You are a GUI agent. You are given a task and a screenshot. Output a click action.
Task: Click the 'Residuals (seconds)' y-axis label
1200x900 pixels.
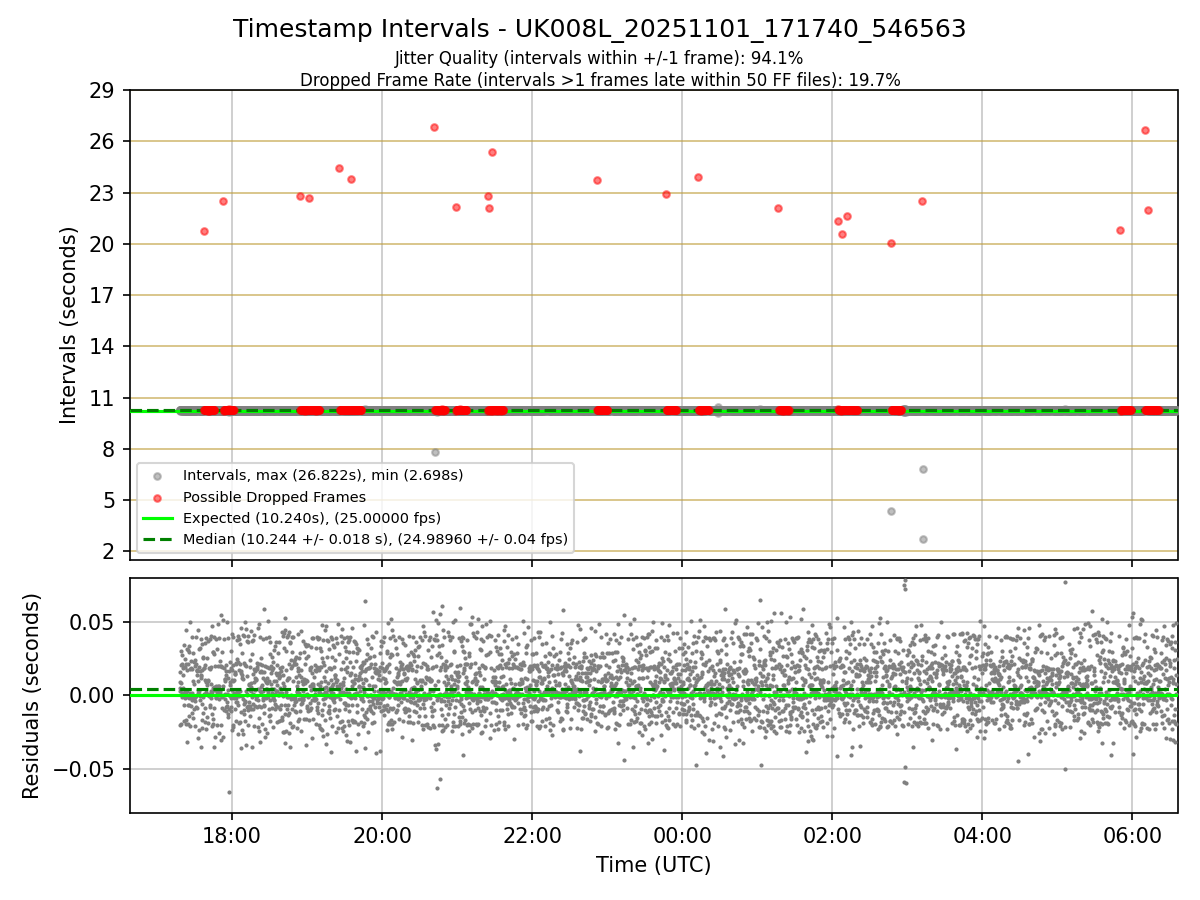tap(32, 696)
